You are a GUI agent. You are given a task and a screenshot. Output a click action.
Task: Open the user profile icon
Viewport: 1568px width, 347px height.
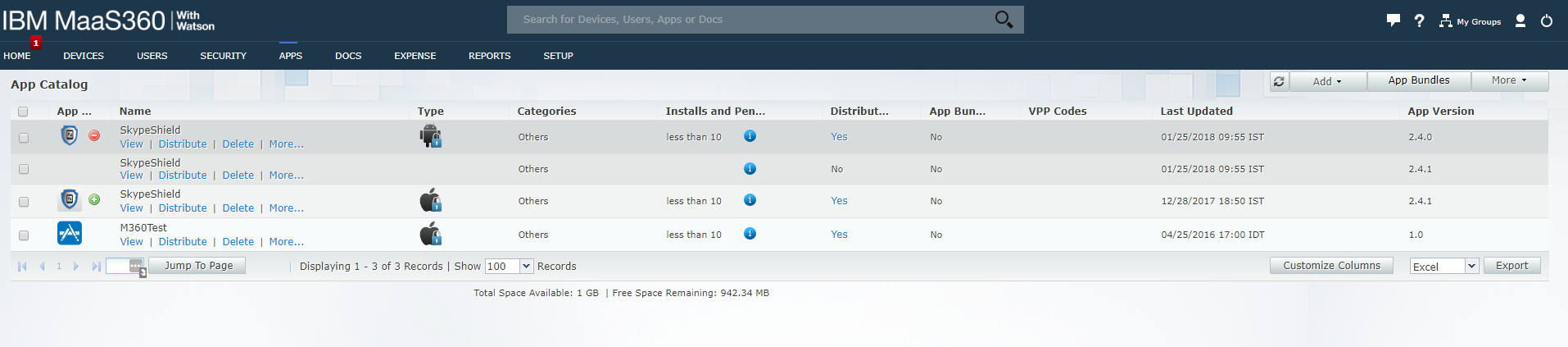pos(1520,21)
